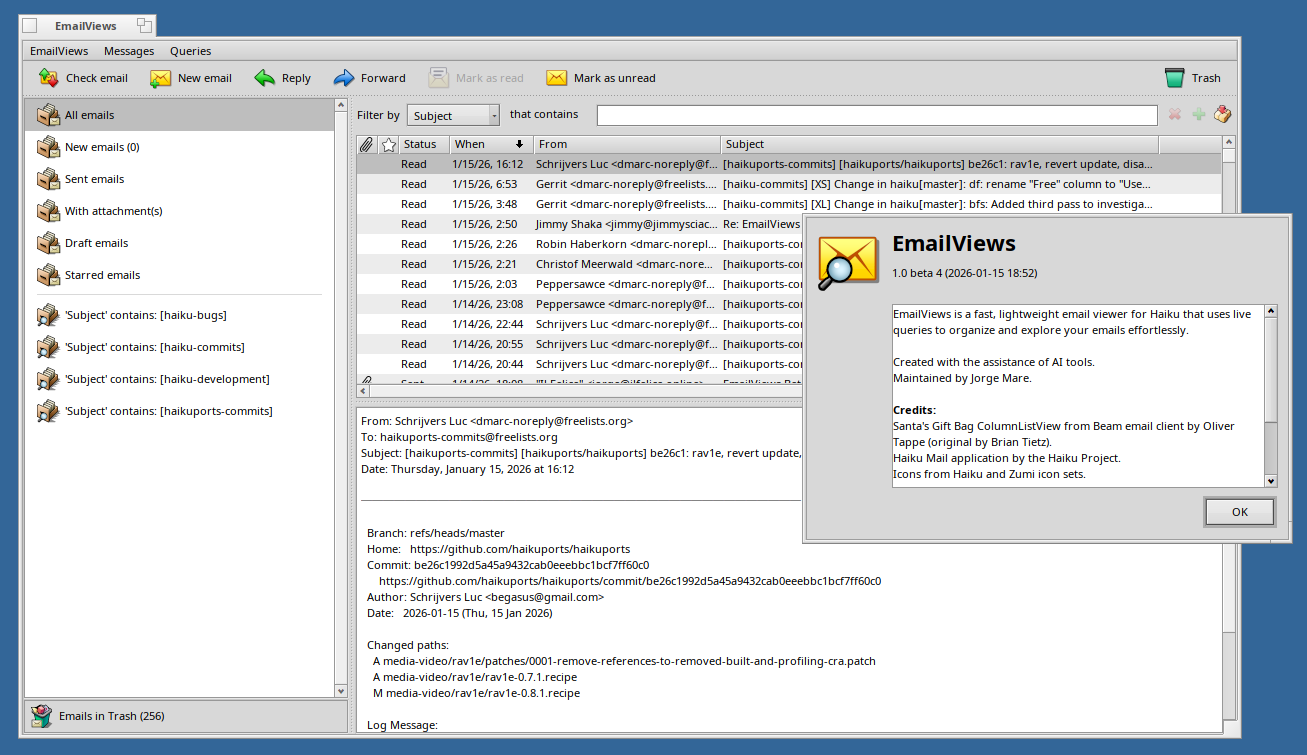The height and width of the screenshot is (755, 1307).
Task: Open the Queries menu
Action: coord(190,51)
